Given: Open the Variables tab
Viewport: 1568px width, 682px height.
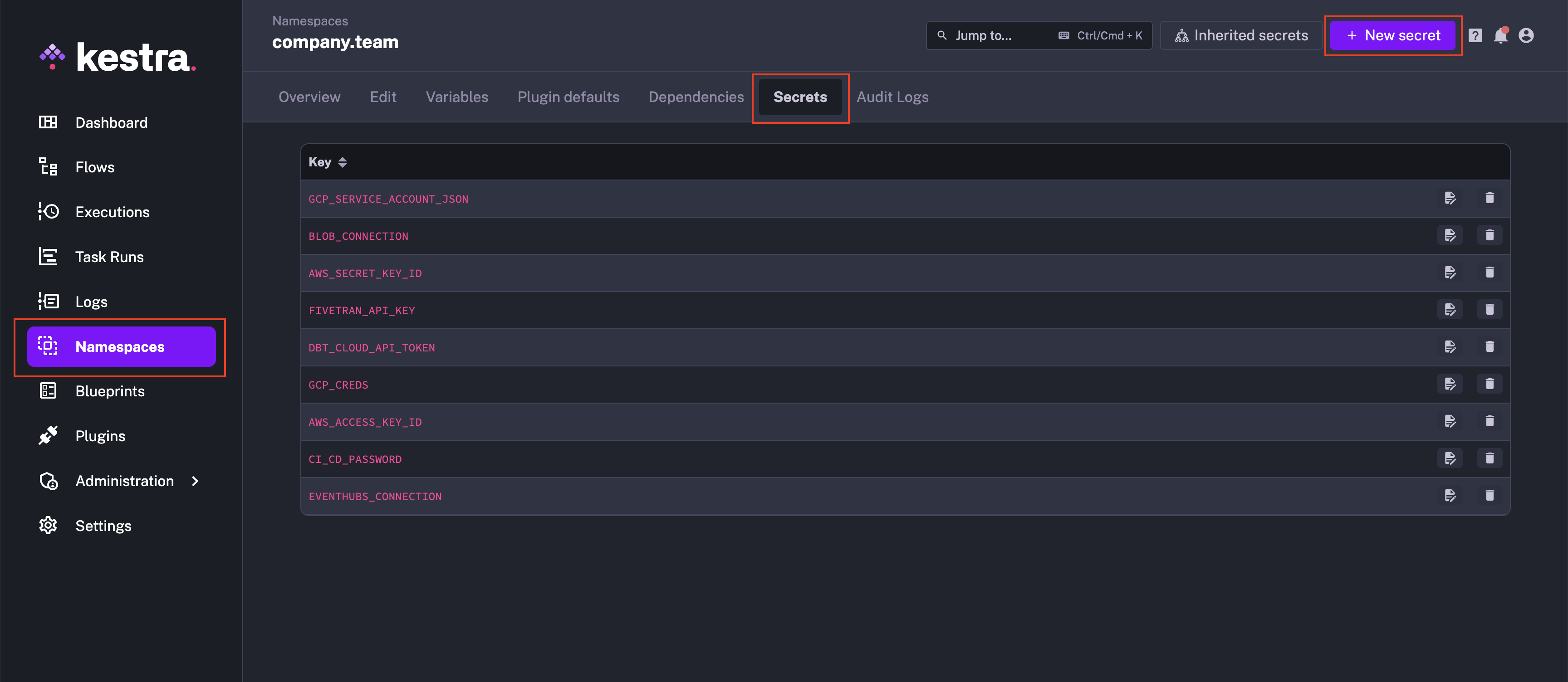Looking at the screenshot, I should click(x=456, y=97).
